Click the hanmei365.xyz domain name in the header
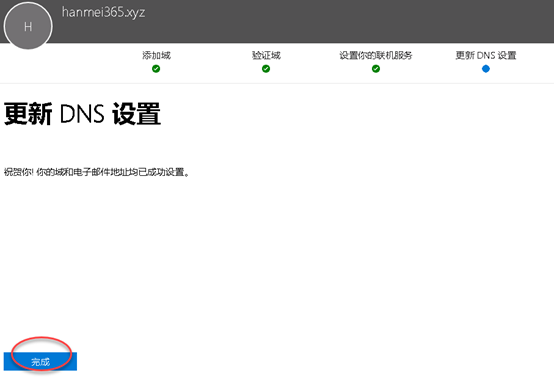Screen dimensions: 554x381 coord(103,12)
